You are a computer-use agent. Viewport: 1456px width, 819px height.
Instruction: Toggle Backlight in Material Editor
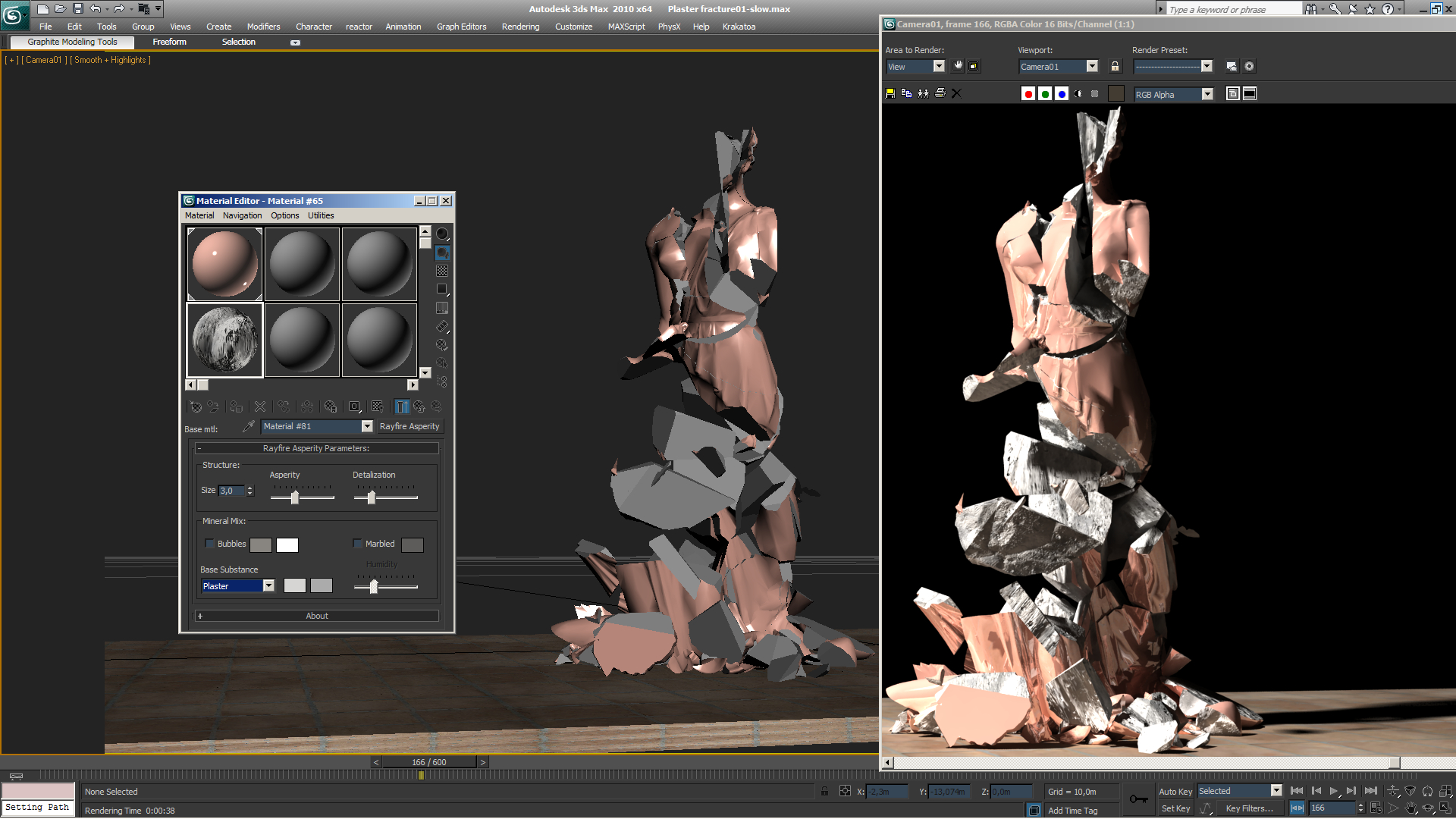442,253
